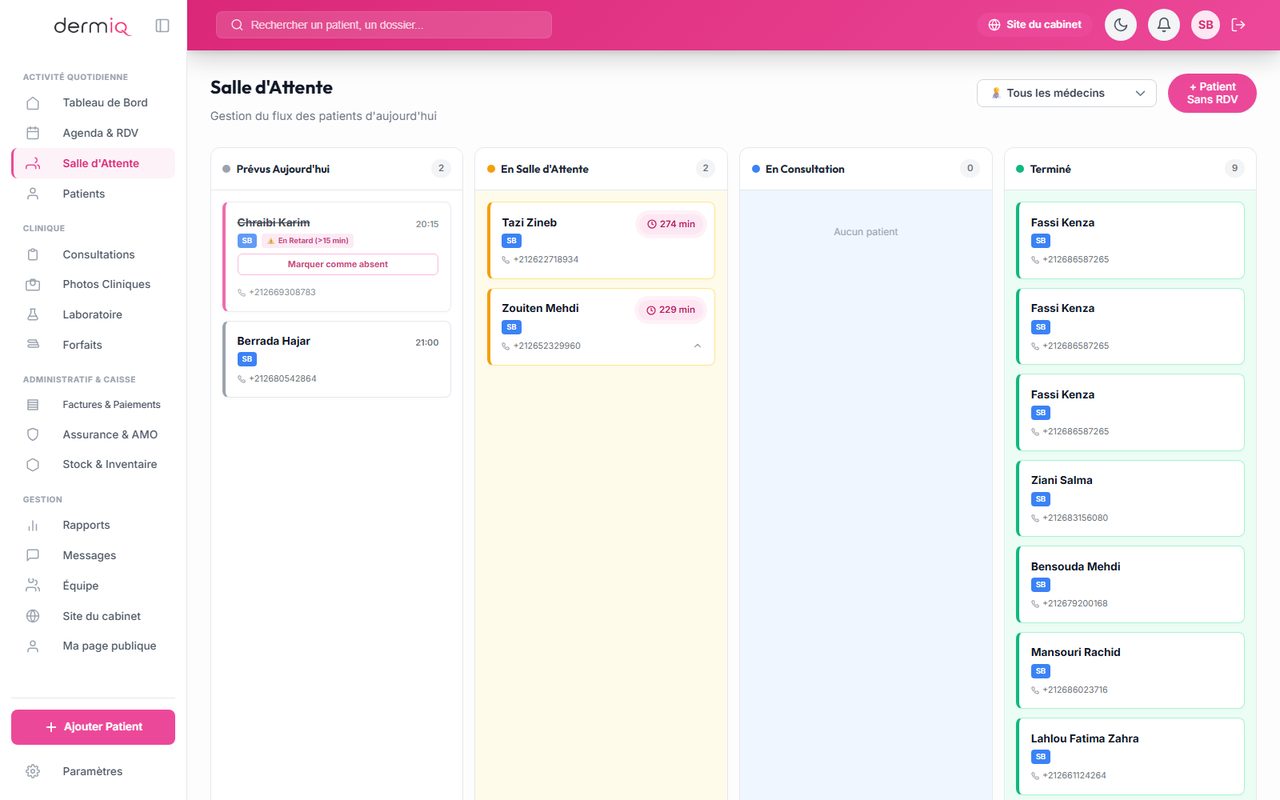
Task: Click the camera icon for Photos Cliniques
Action: click(x=33, y=284)
